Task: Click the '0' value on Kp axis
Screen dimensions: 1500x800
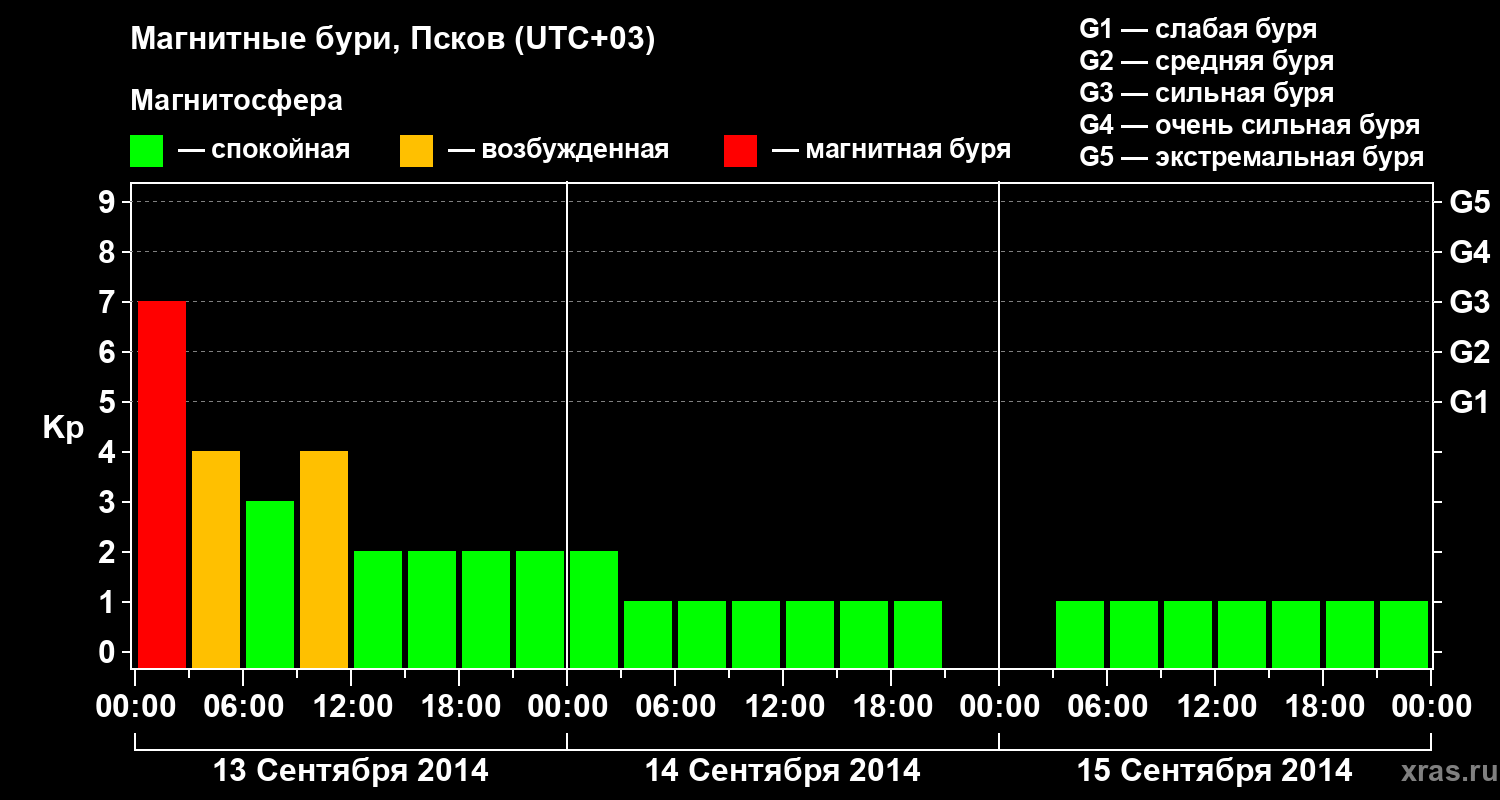Action: tap(109, 652)
